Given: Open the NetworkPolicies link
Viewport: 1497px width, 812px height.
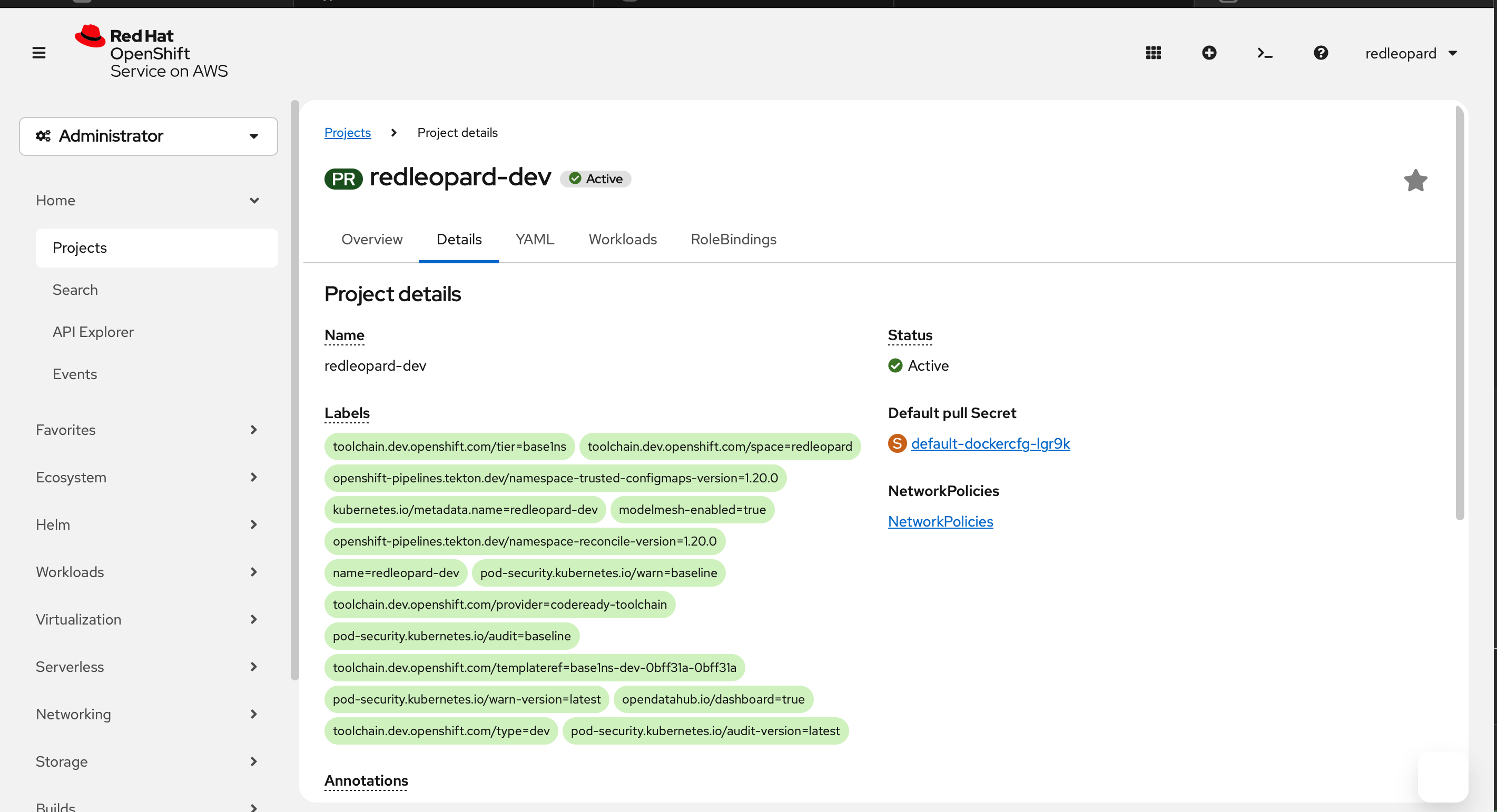Looking at the screenshot, I should pos(940,521).
